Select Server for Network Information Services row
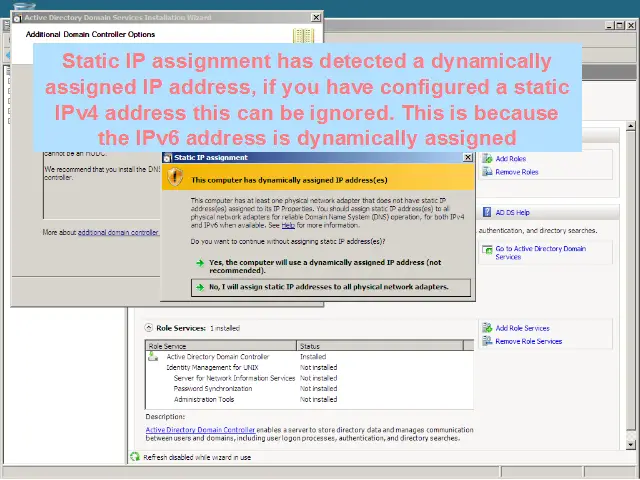This screenshot has width=640, height=480. (x=309, y=378)
